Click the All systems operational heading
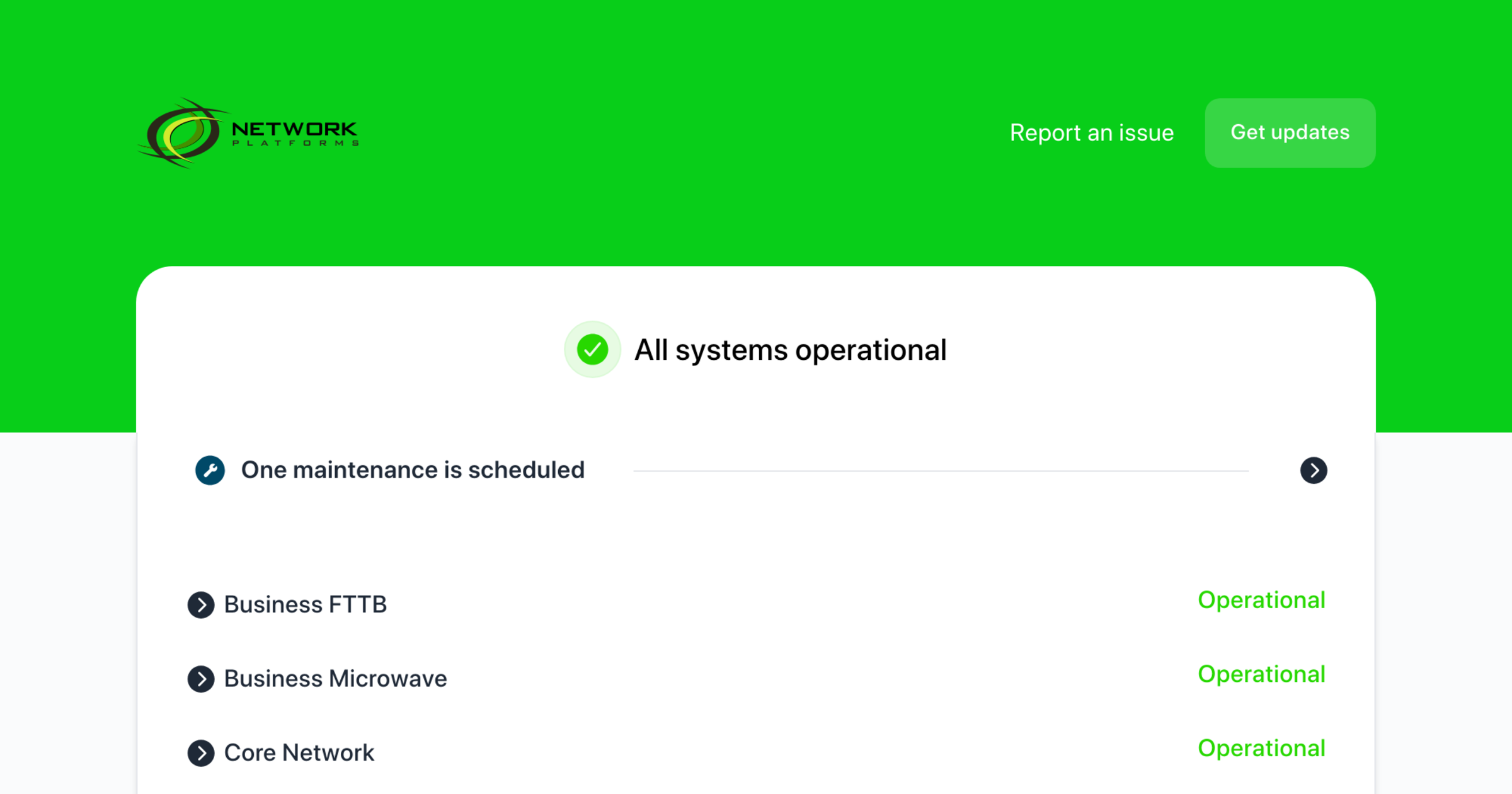Image resolution: width=1512 pixels, height=794 pixels. coord(790,350)
